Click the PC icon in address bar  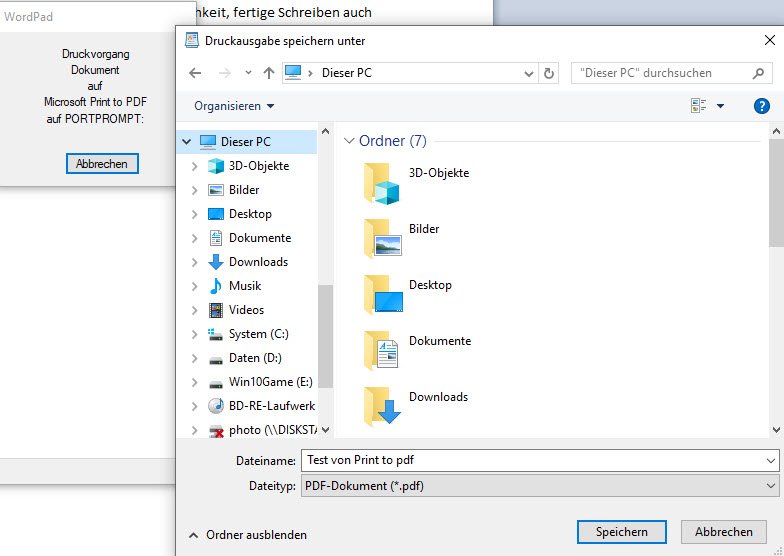click(x=293, y=73)
